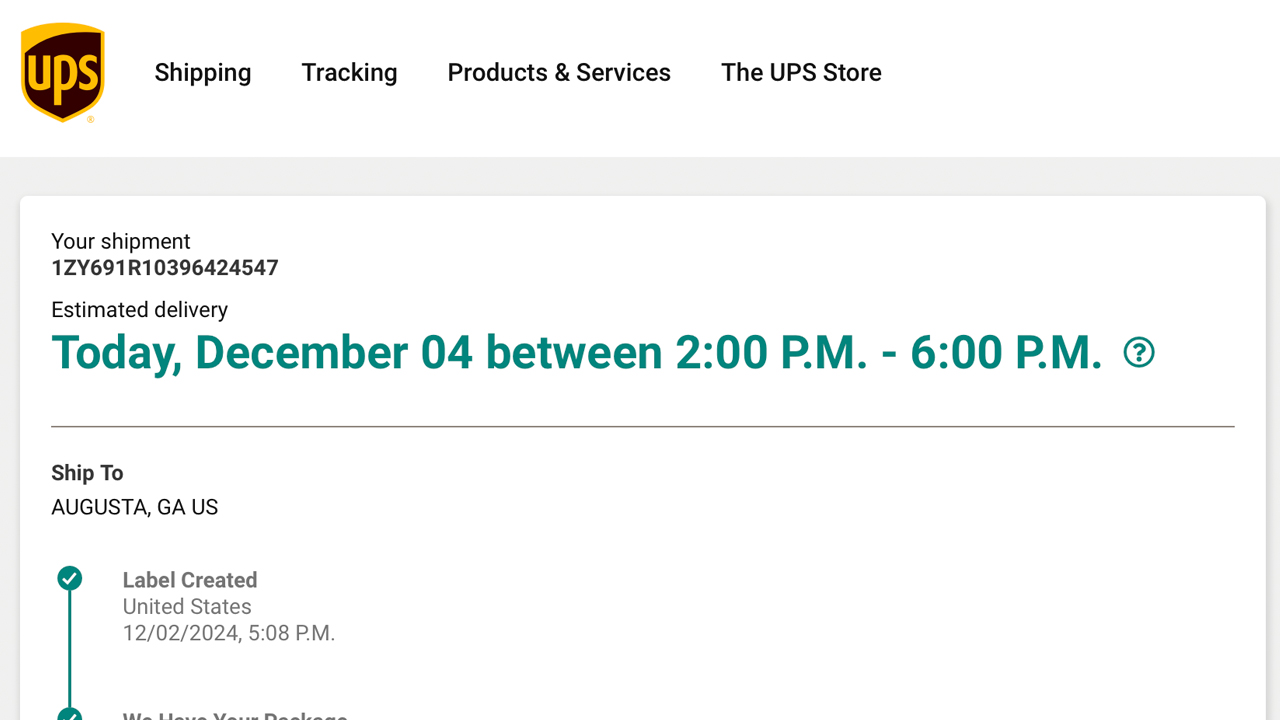This screenshot has height=720, width=1280.
Task: Click the estimated delivery help question mark icon
Action: (1139, 352)
